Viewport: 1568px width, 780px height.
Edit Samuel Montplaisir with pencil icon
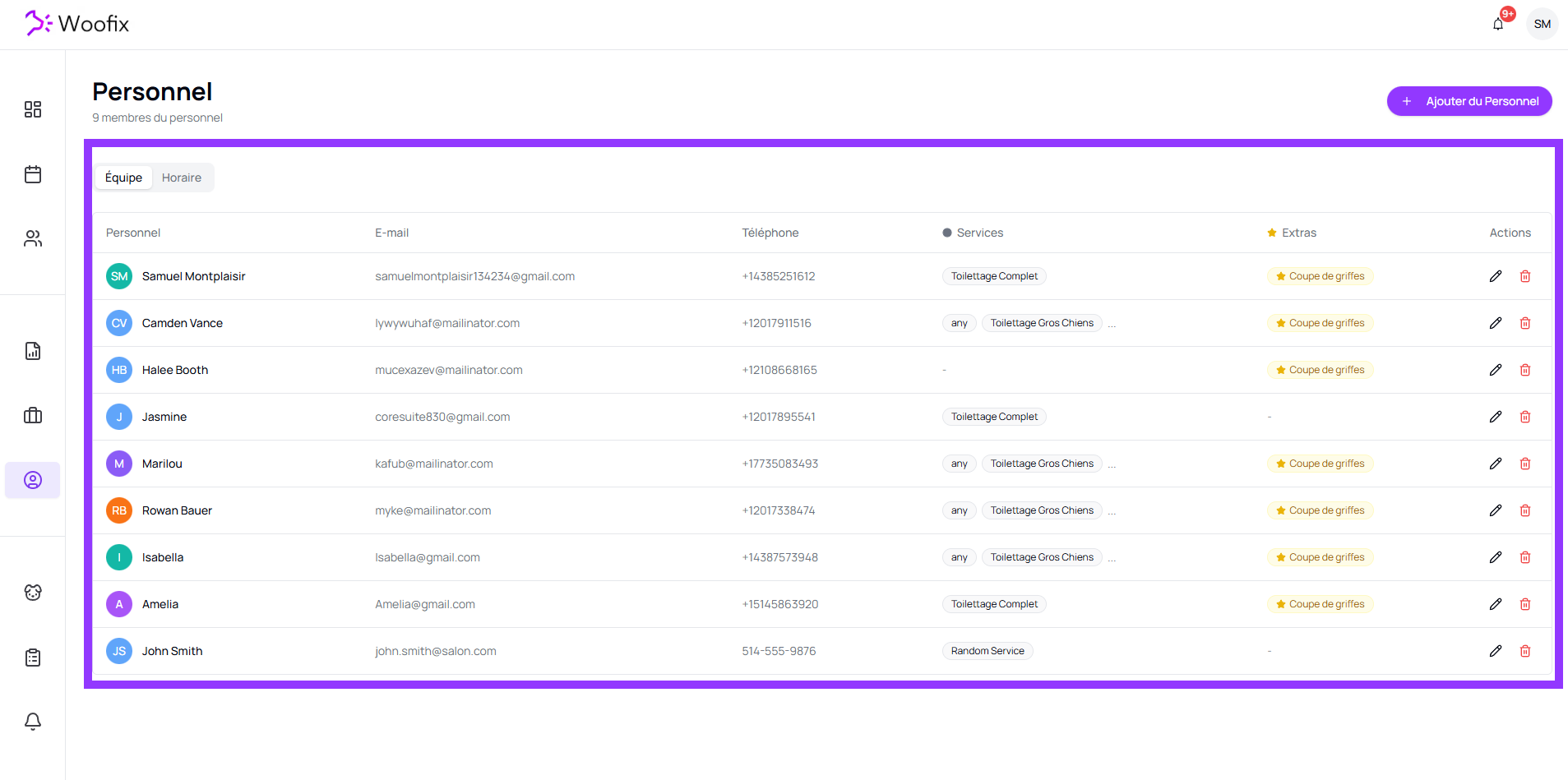[x=1496, y=276]
